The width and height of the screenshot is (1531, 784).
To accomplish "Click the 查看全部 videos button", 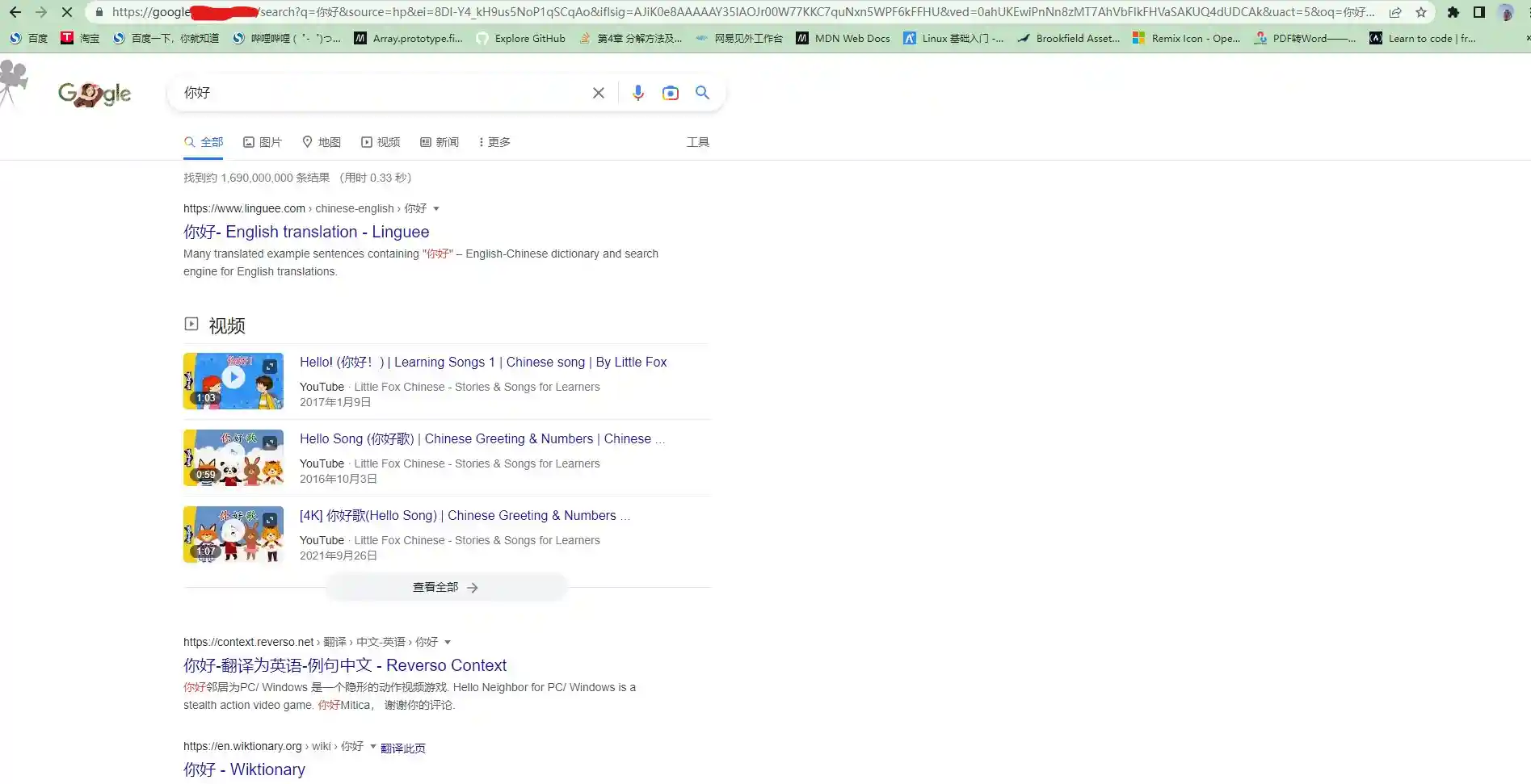I will tap(446, 587).
